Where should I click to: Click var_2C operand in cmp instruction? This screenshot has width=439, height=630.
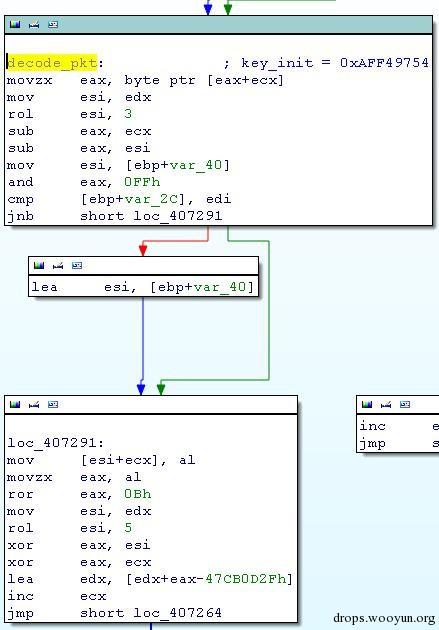151,199
